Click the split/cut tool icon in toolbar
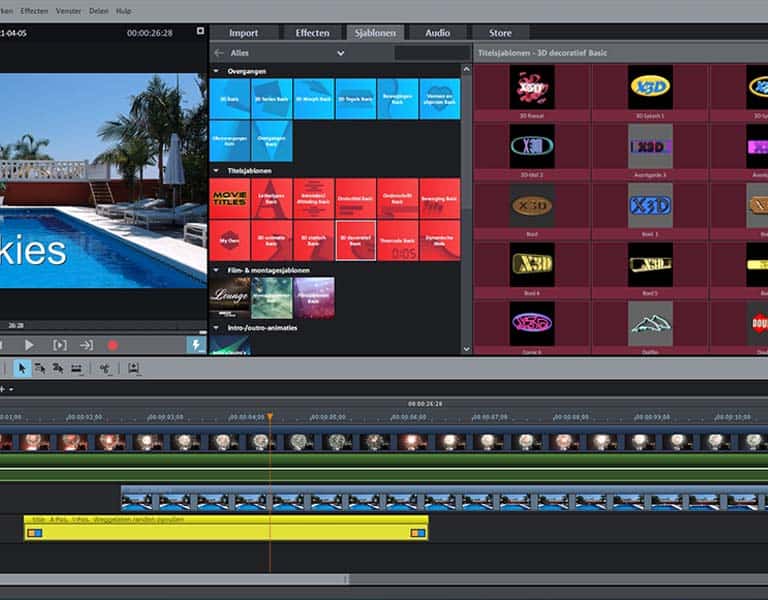Screen dimensions: 768x600 tap(104, 369)
